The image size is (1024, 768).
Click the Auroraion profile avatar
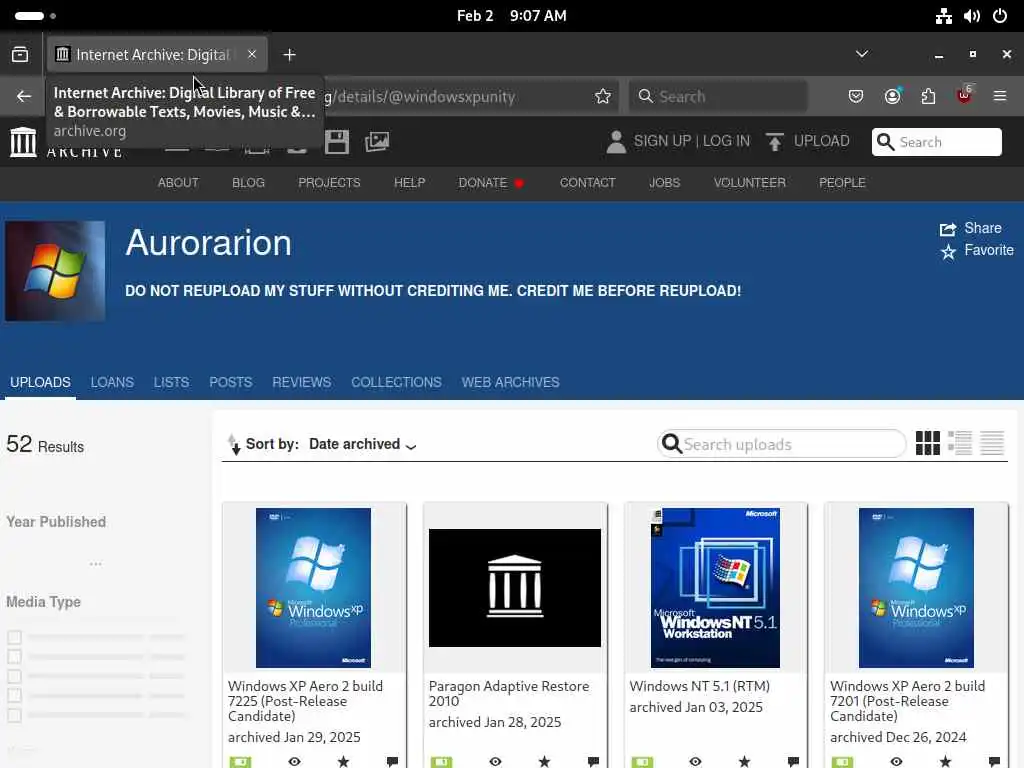pos(56,271)
